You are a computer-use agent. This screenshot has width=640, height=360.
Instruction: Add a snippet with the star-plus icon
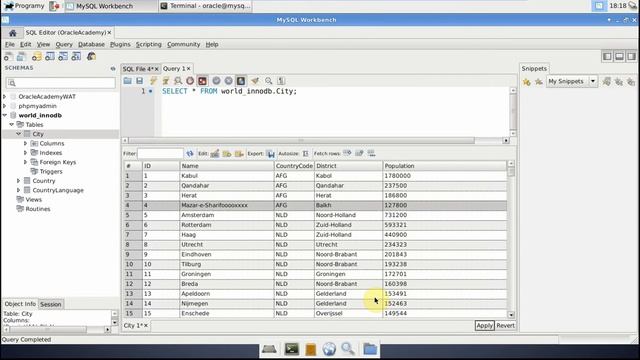point(527,82)
